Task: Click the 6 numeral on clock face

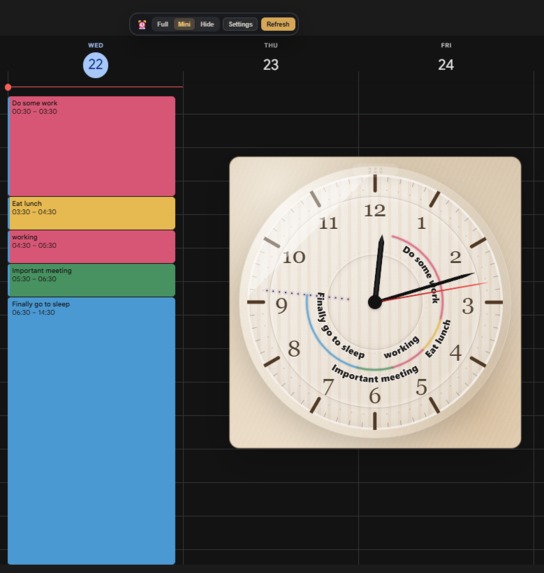Action: (x=375, y=396)
